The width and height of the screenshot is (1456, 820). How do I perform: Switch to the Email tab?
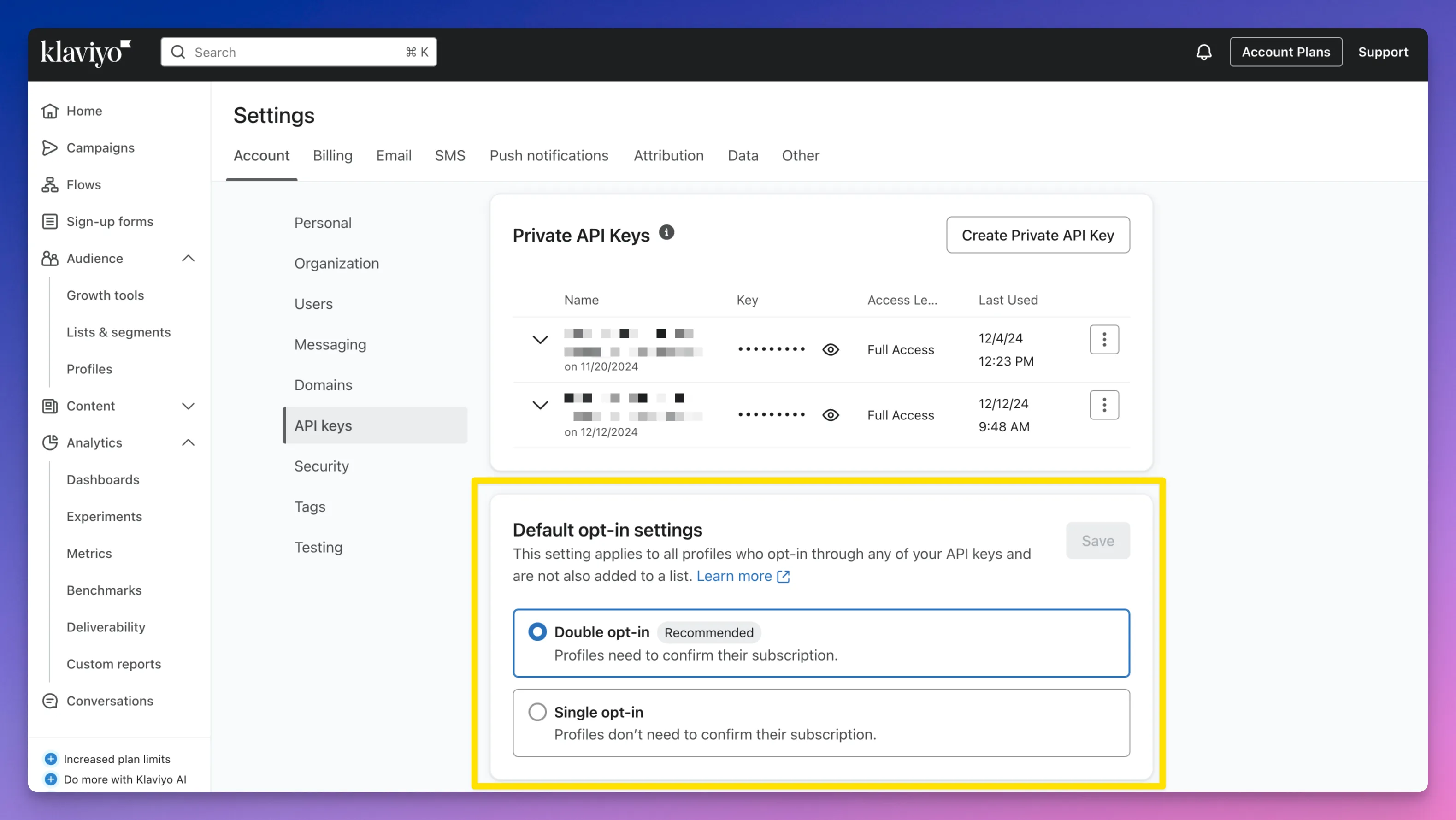click(394, 155)
